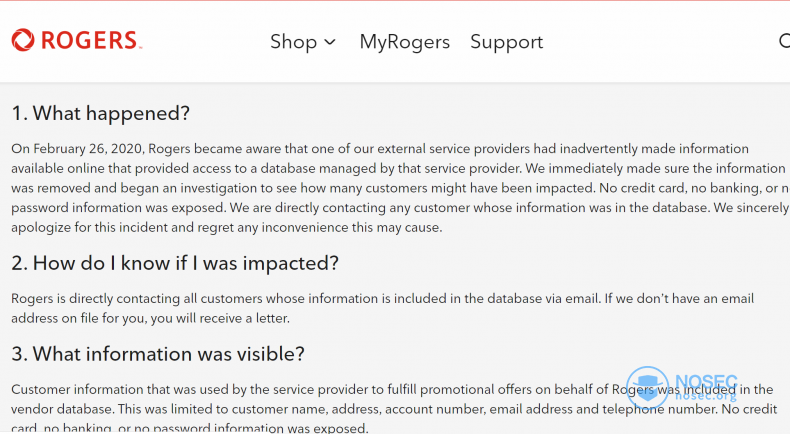Click the nosec.org watermark address

pyautogui.click(x=705, y=396)
